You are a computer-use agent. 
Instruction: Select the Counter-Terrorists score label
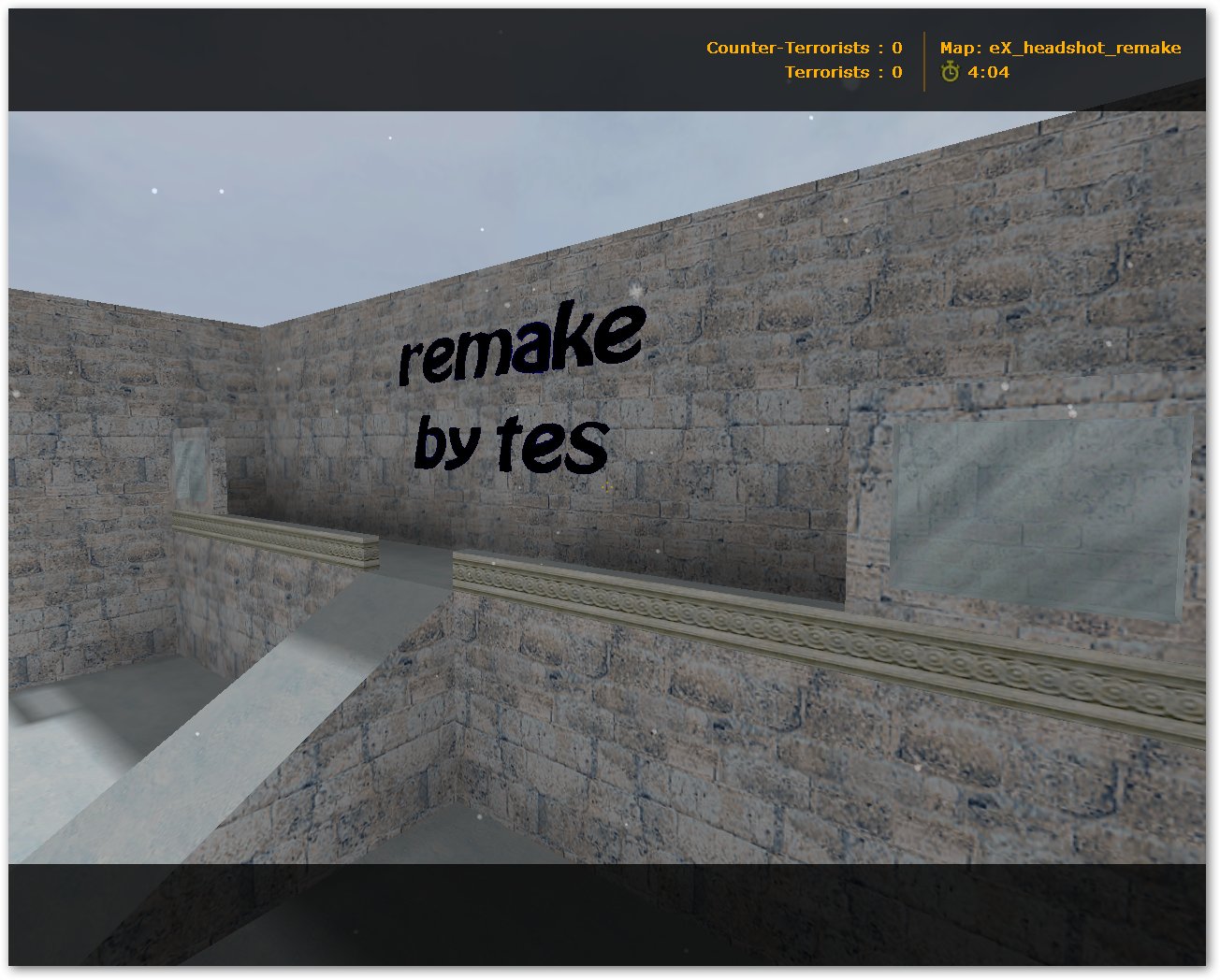(787, 48)
